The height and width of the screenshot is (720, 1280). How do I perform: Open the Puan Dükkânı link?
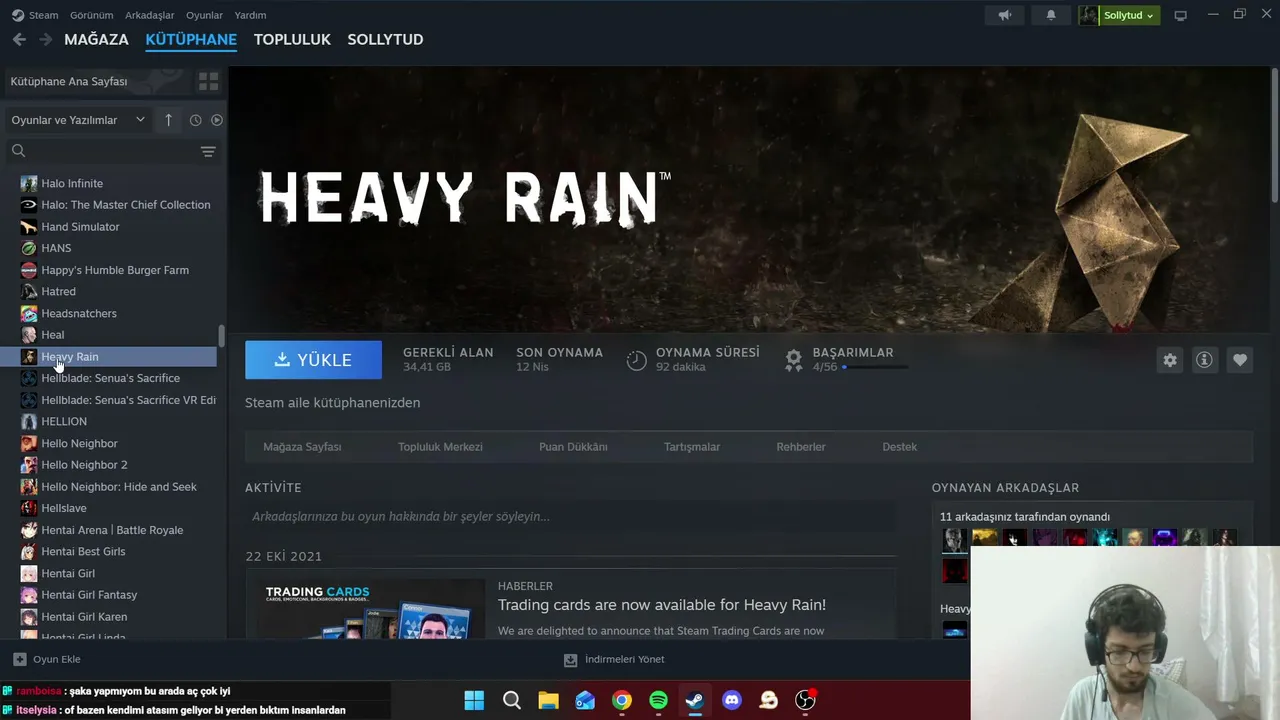pyautogui.click(x=573, y=447)
